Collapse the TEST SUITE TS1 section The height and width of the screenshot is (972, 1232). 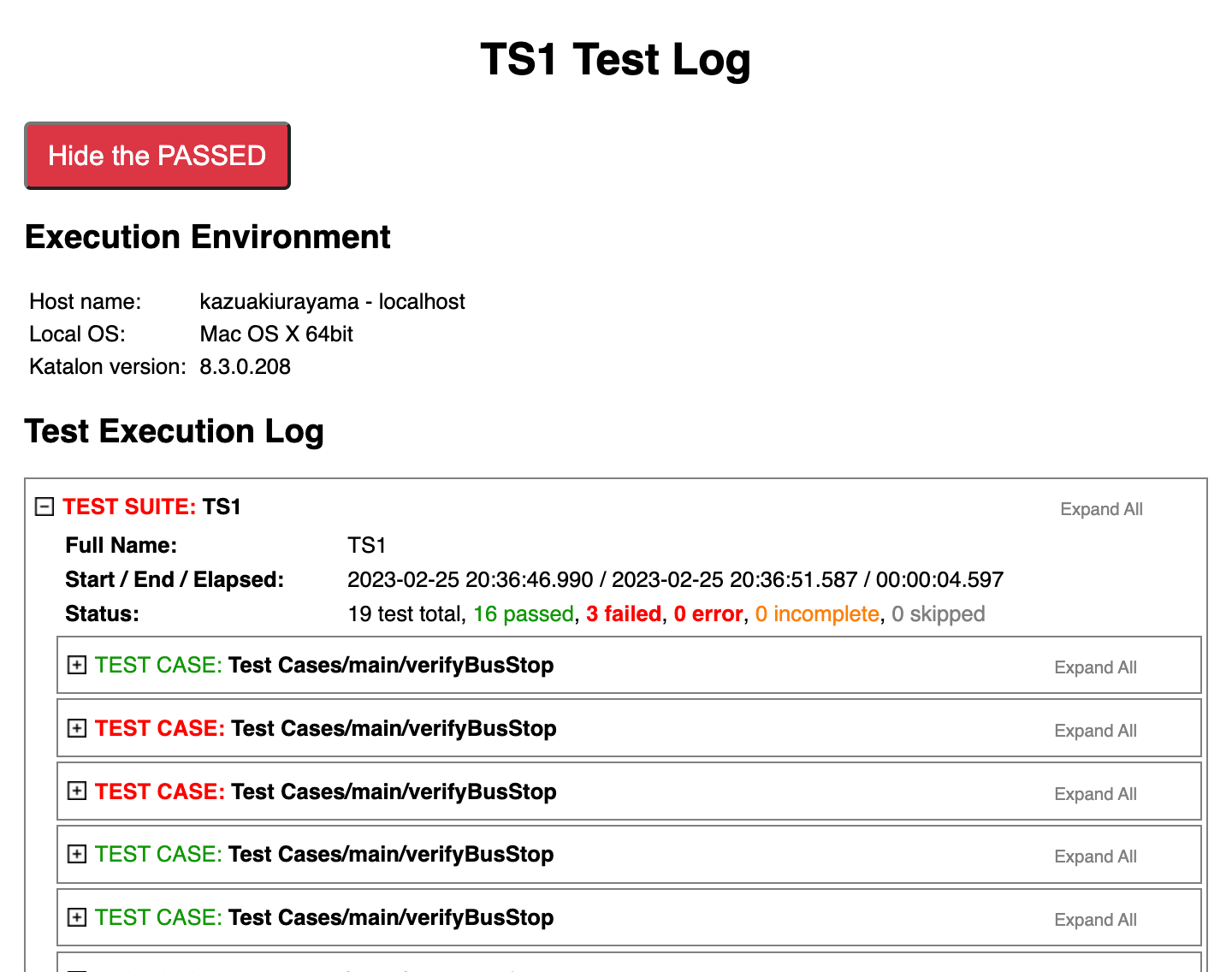(44, 507)
